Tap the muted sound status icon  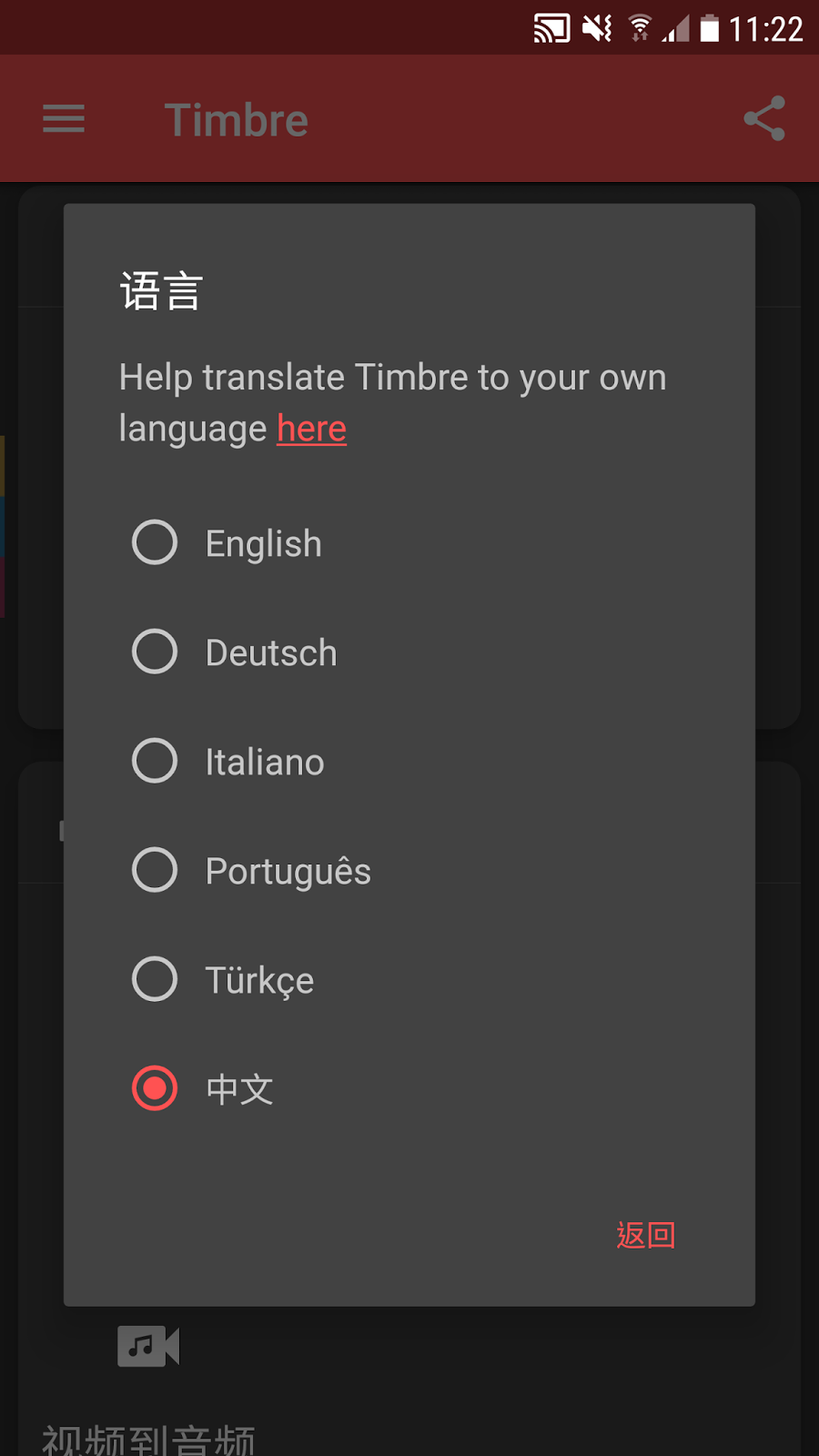coord(597,29)
